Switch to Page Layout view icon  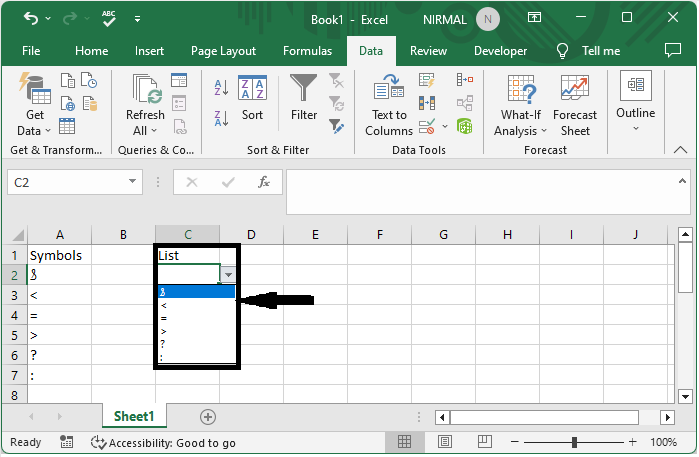click(x=444, y=442)
